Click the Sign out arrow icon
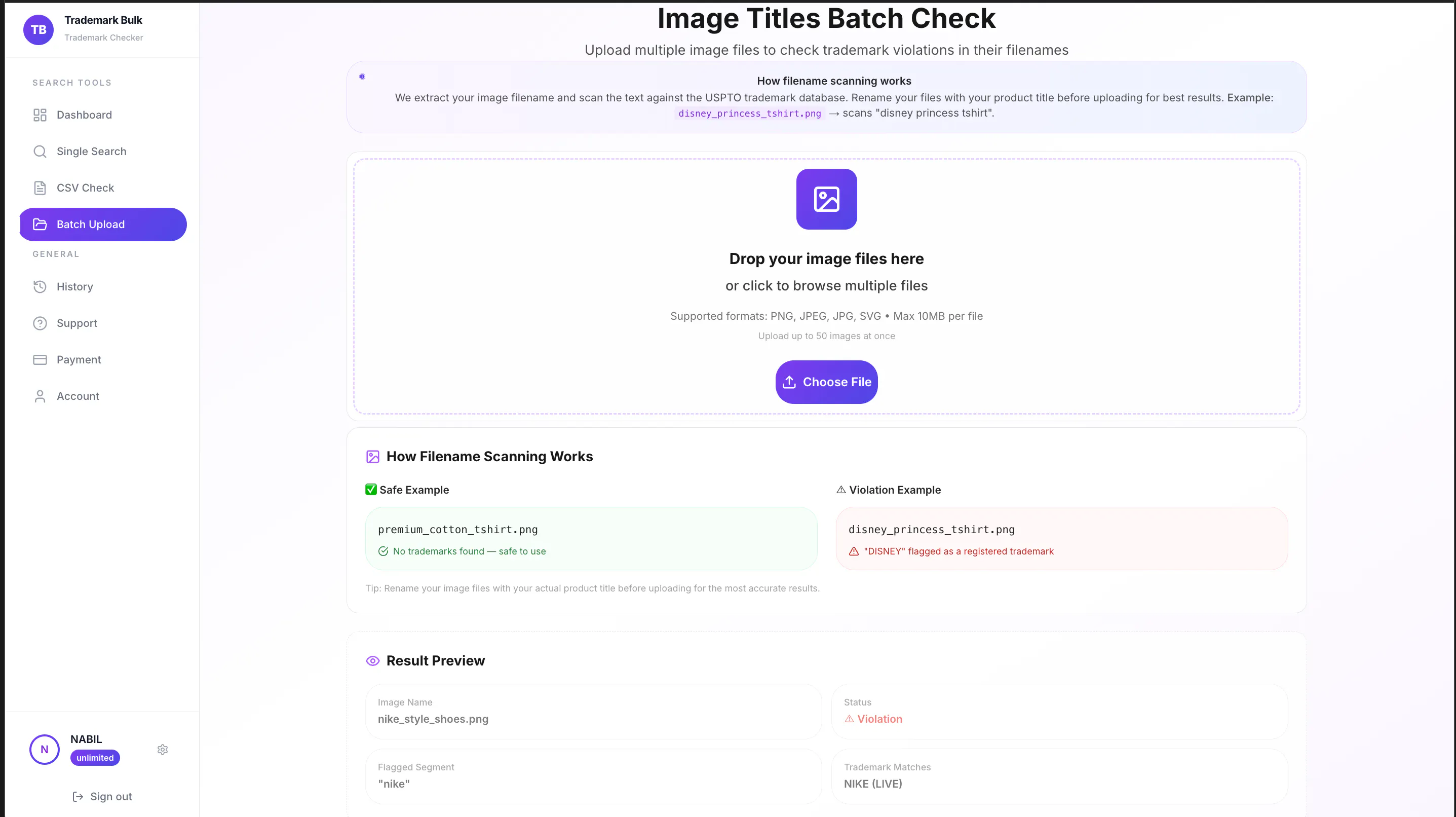1456x817 pixels. pyautogui.click(x=78, y=797)
